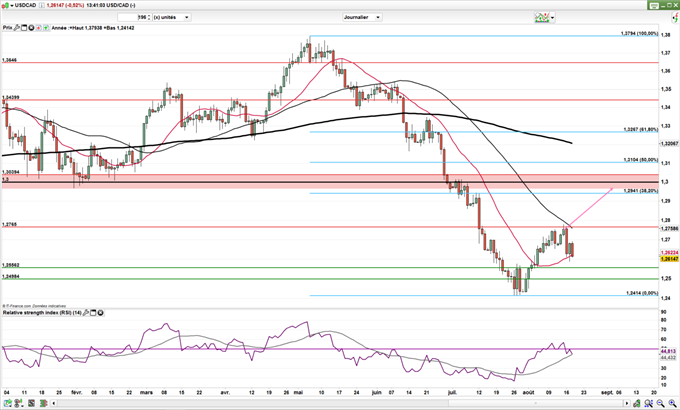Click the 44,813 RSI value tag

coord(668,351)
